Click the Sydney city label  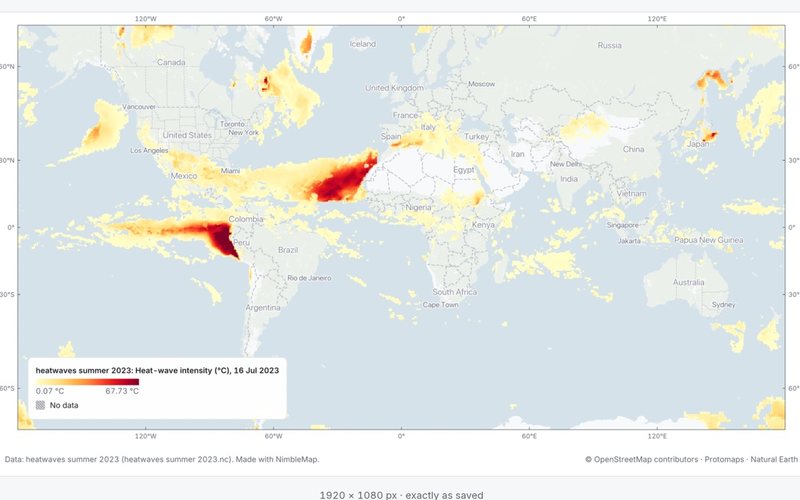[723, 305]
